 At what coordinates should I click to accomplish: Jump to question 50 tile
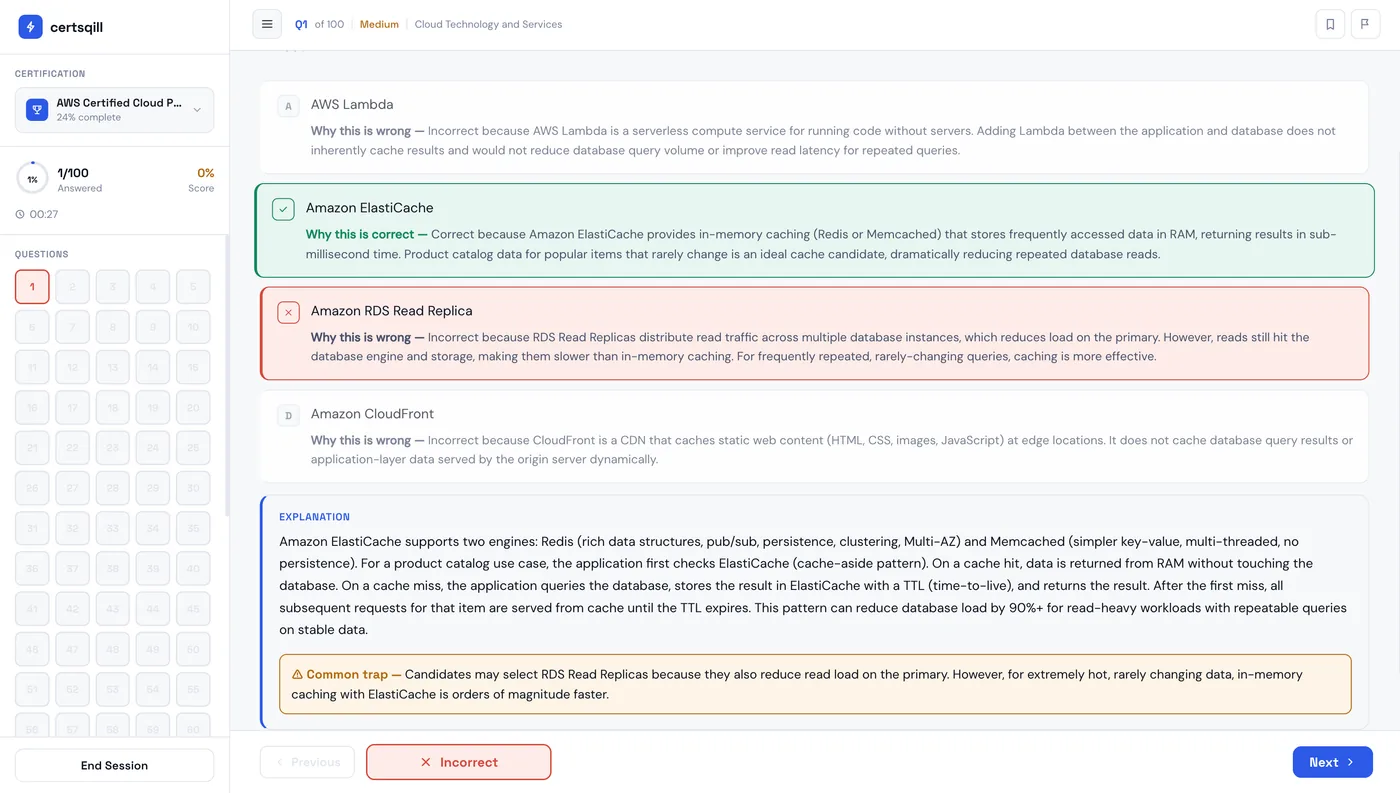tap(193, 649)
